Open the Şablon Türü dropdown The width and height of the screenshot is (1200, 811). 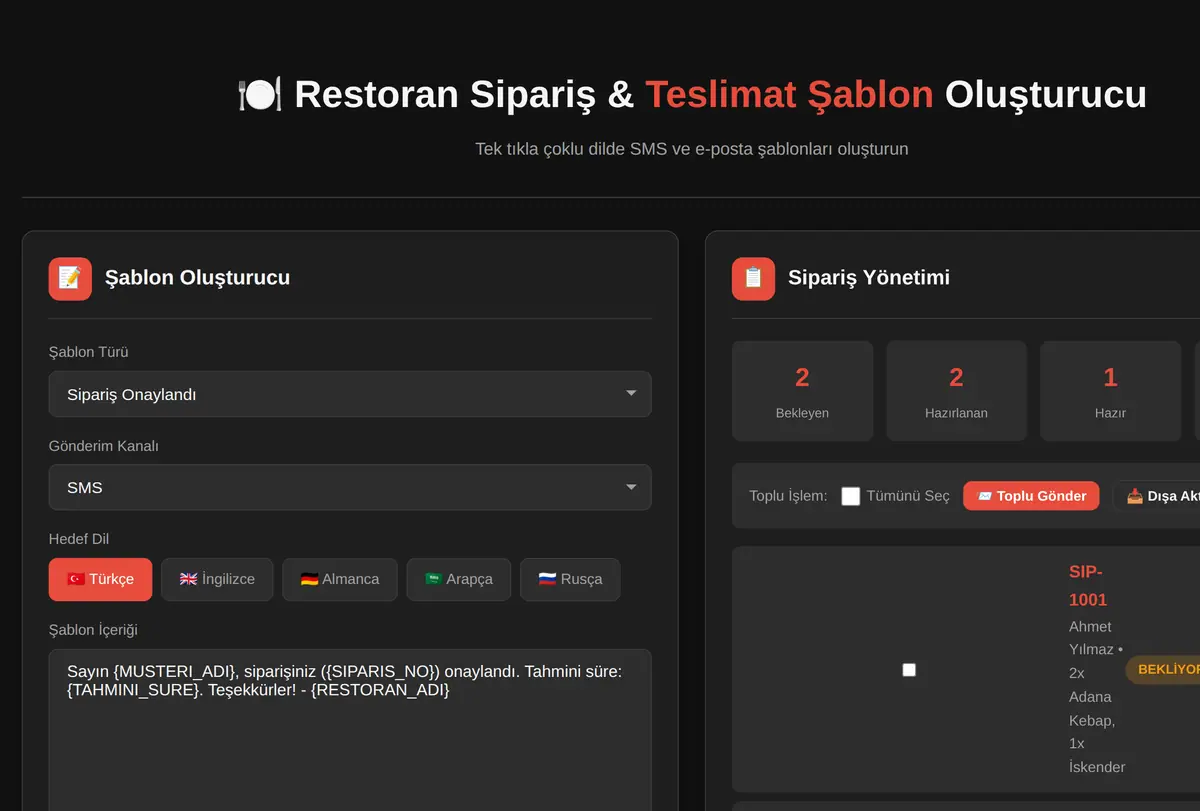350,394
